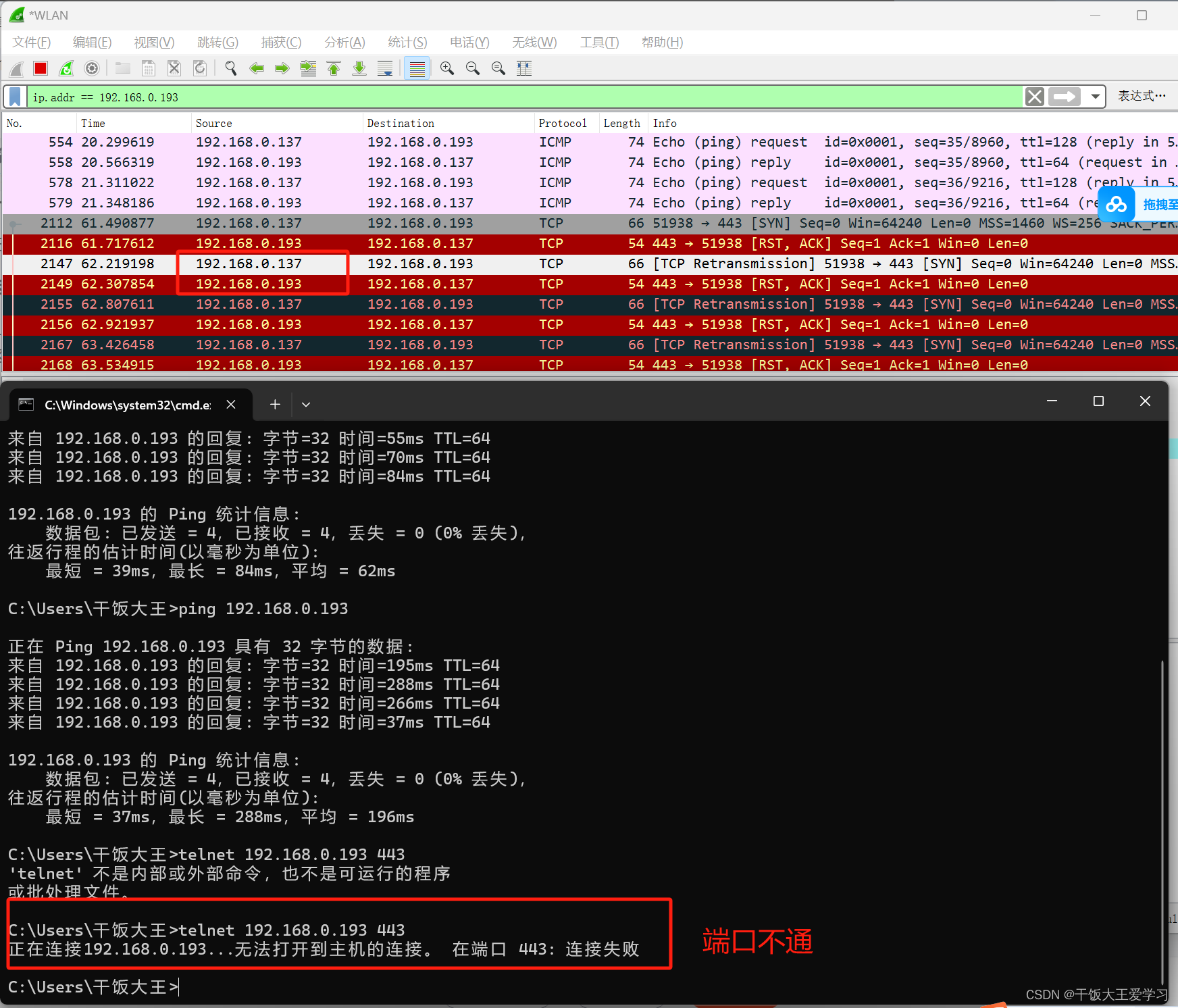Select packet 558 ICMP echo reply
The height and width of the screenshot is (1008, 1178).
pos(590,163)
